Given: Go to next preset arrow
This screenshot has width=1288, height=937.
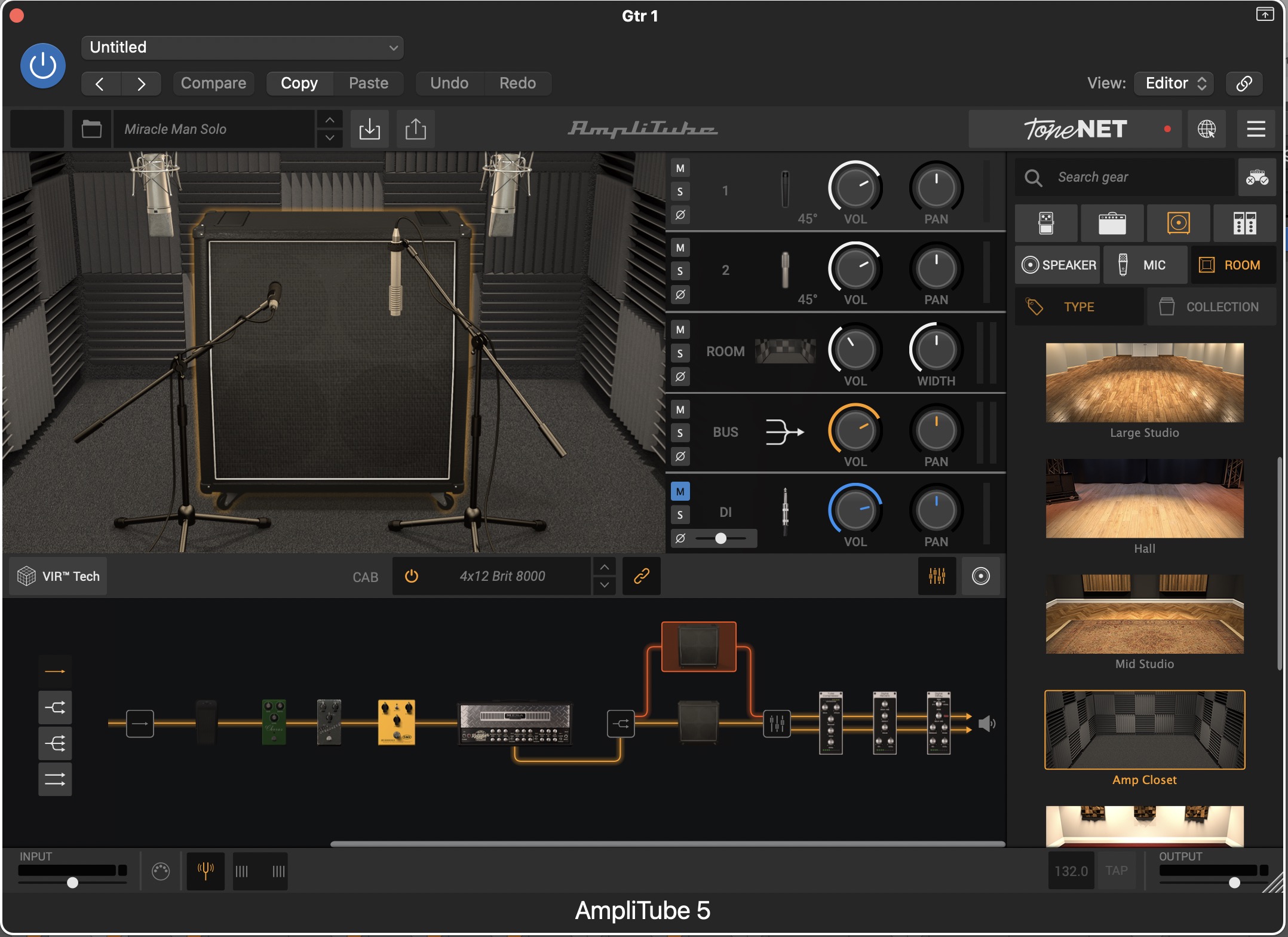Looking at the screenshot, I should point(142,84).
